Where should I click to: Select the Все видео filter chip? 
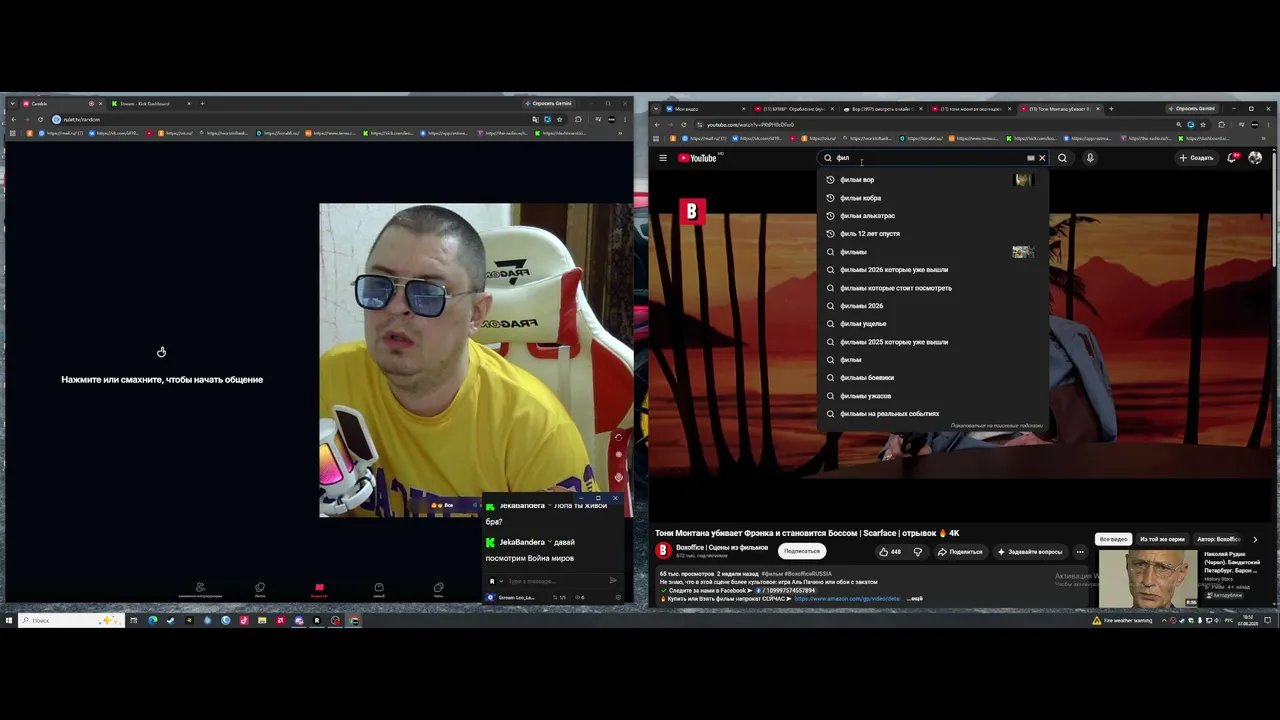1113,539
